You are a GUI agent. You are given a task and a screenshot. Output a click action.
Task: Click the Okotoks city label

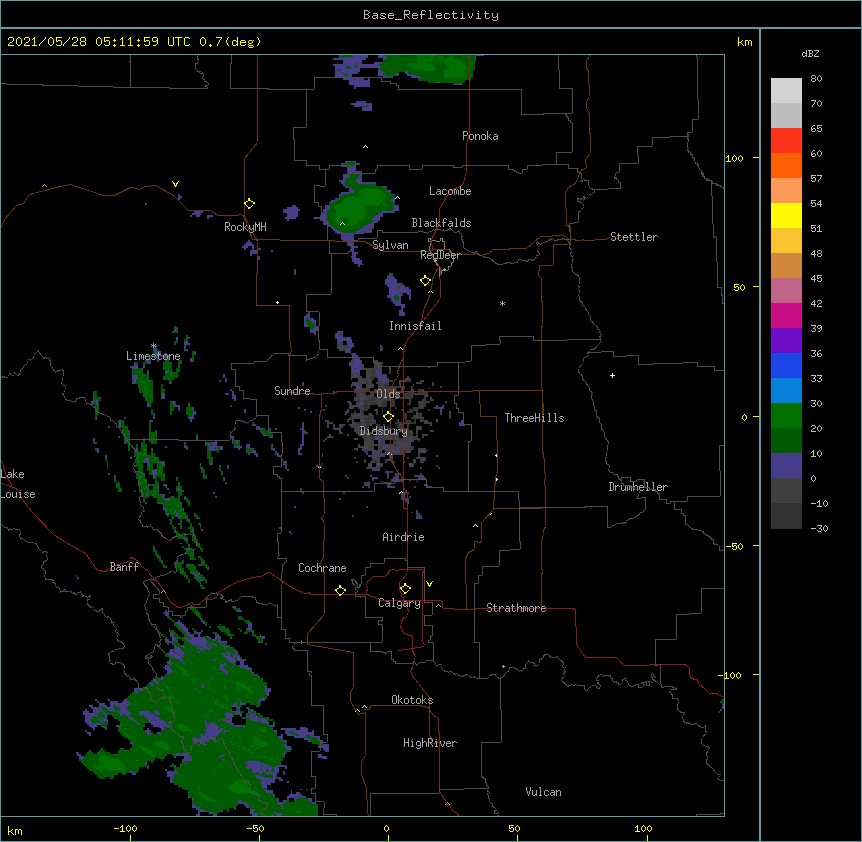tap(412, 700)
